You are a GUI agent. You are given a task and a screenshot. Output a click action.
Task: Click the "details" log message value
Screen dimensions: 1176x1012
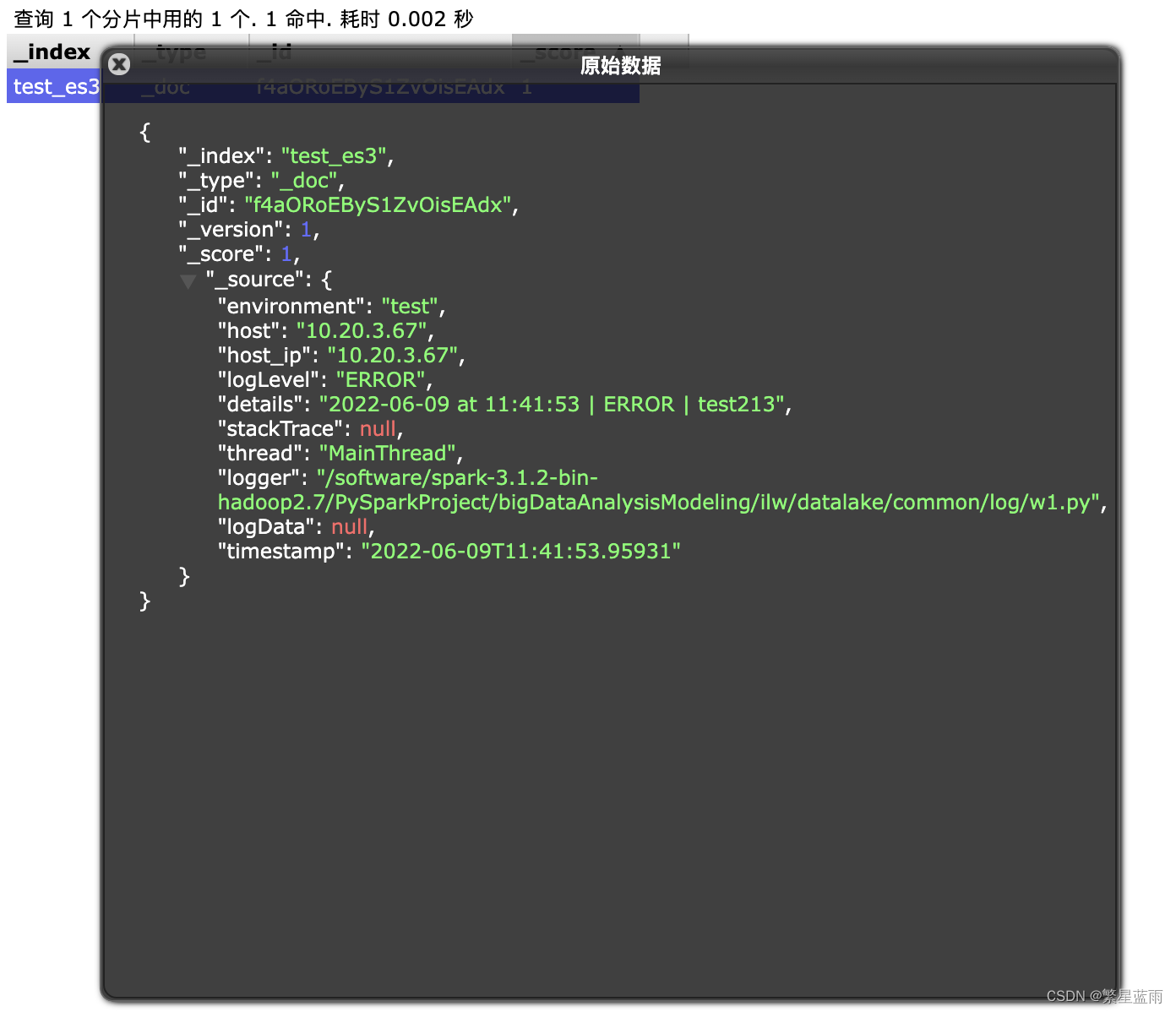pyautogui.click(x=553, y=405)
